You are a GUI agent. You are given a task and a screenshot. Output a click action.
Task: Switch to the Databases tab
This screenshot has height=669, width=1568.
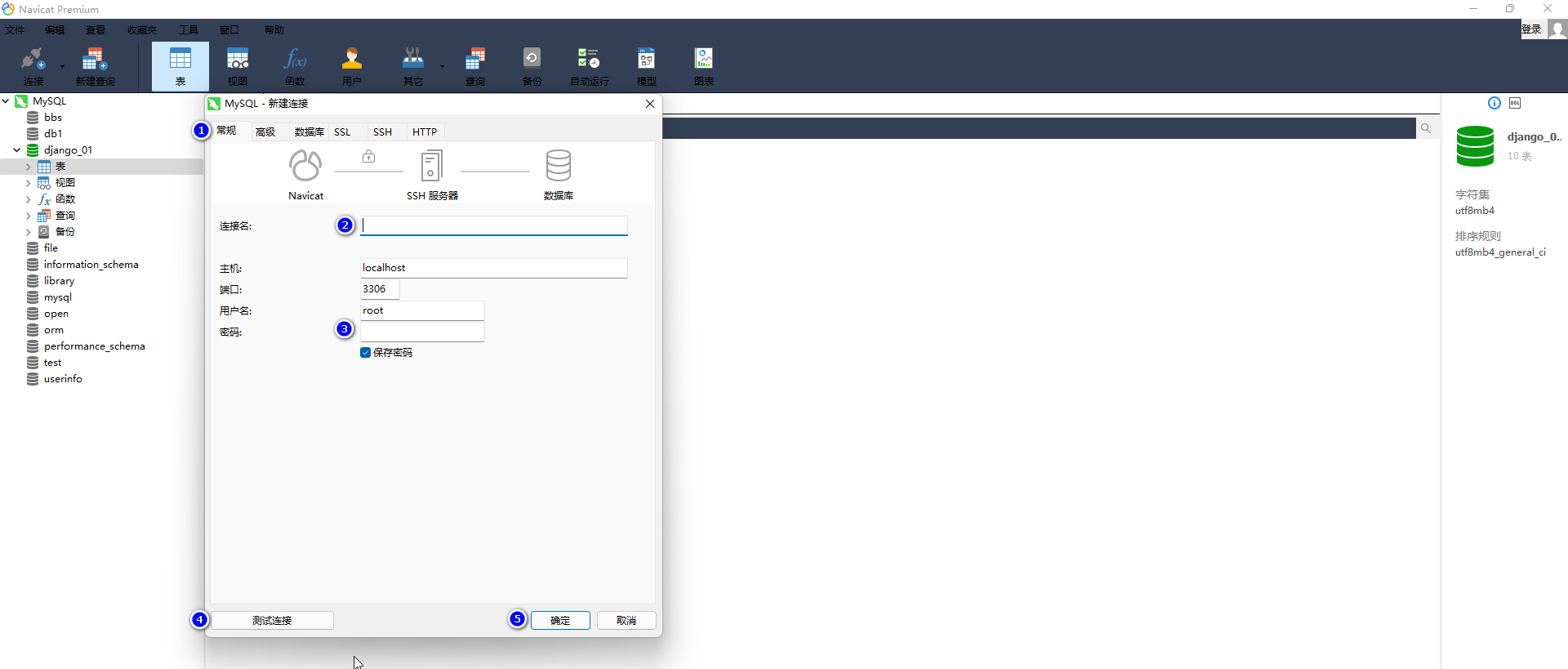tap(309, 132)
